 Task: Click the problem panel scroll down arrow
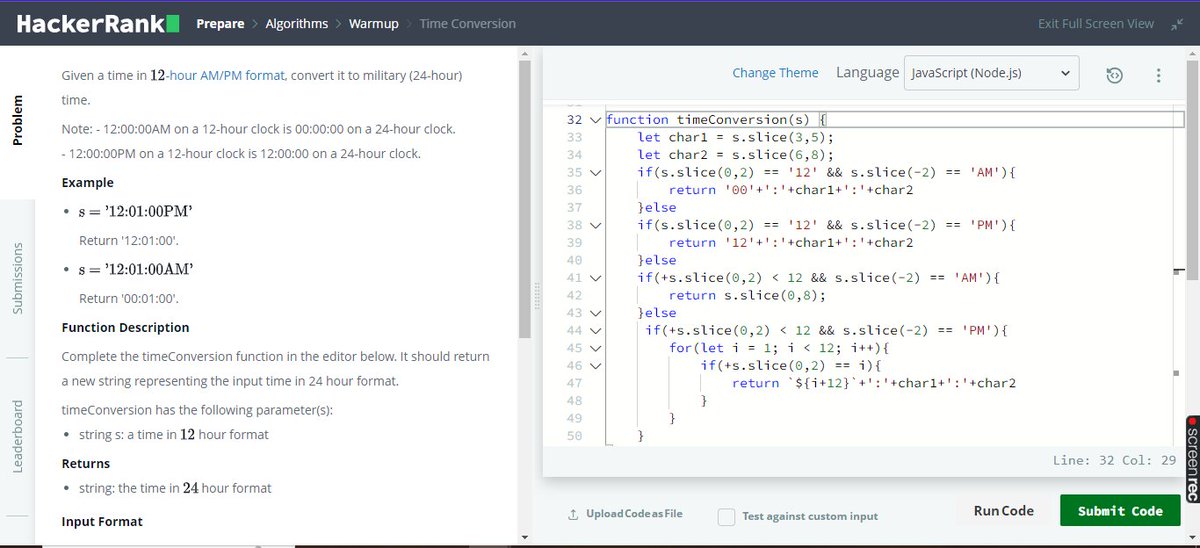tap(525, 538)
